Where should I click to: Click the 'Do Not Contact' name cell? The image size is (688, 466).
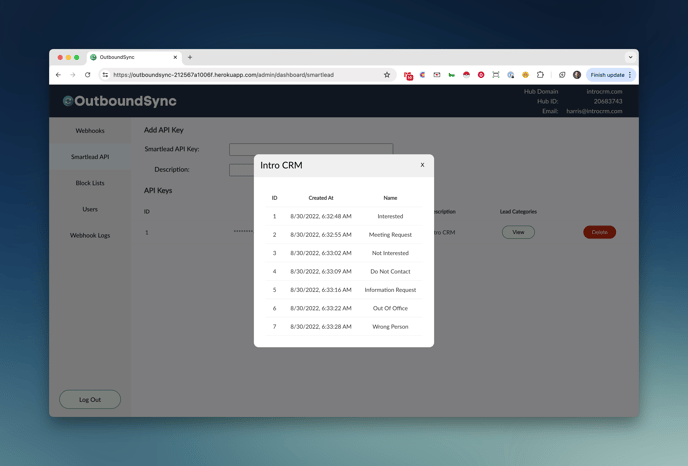point(390,272)
